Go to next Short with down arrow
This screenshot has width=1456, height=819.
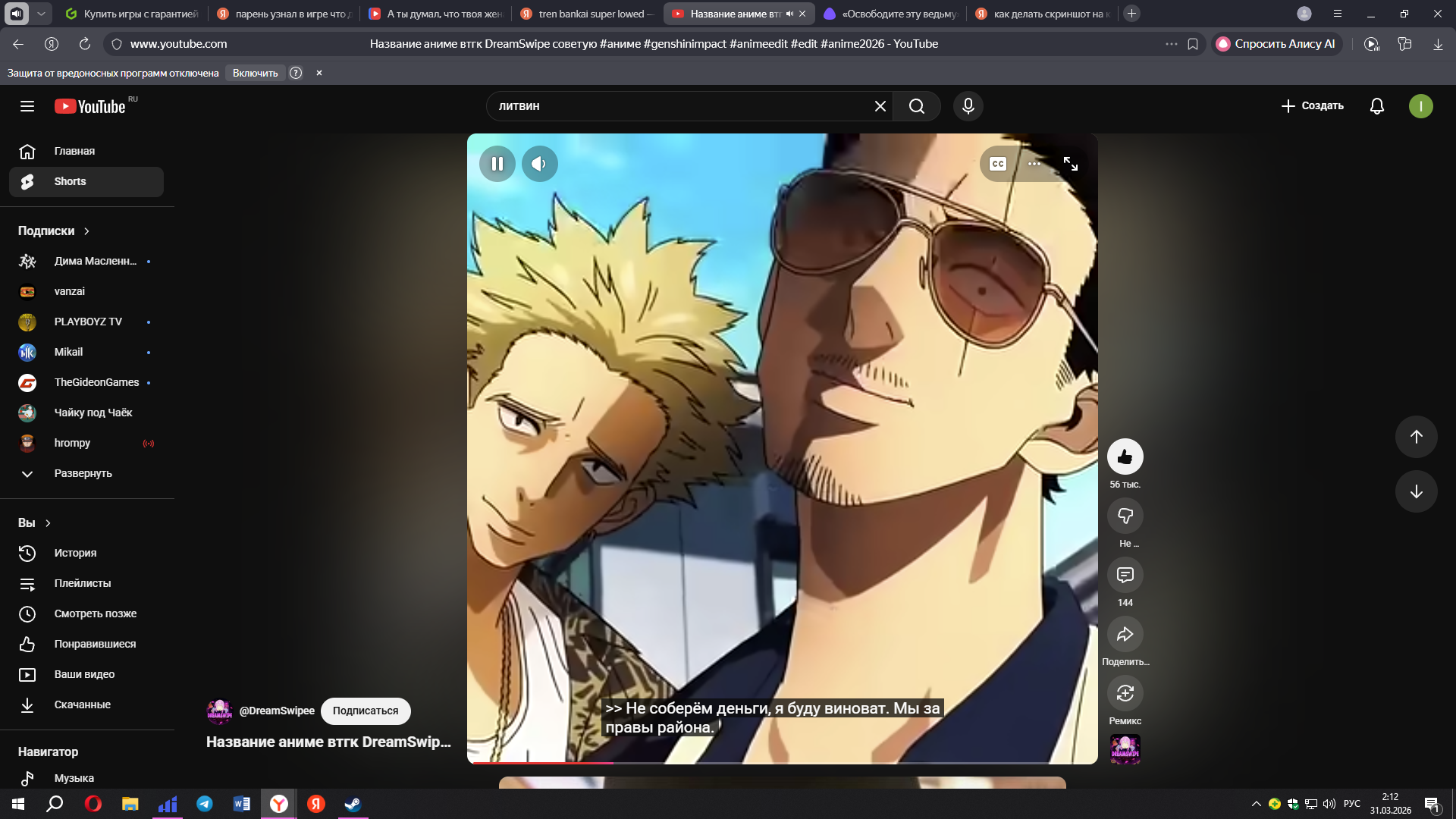(1416, 491)
